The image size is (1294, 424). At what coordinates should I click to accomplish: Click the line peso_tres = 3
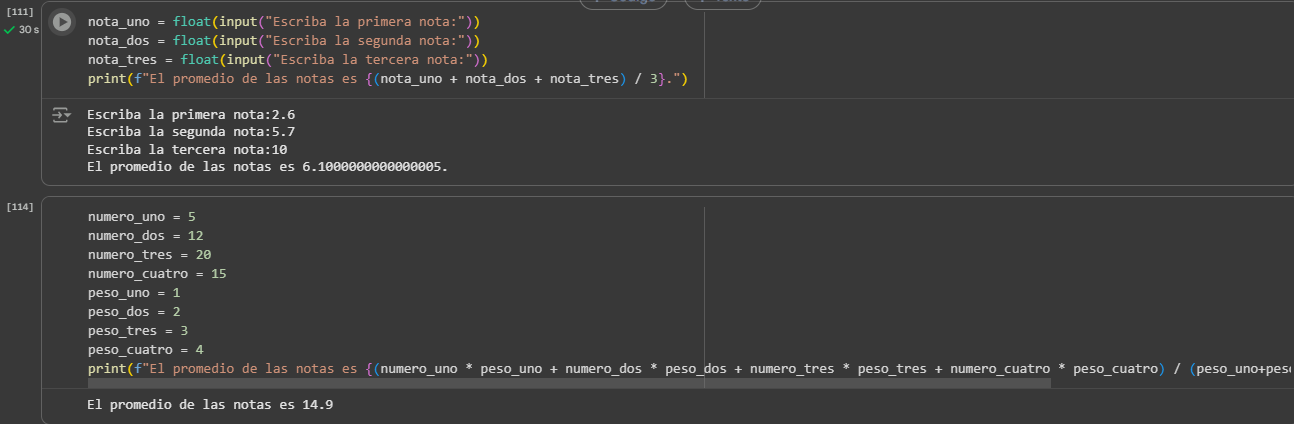click(138, 331)
